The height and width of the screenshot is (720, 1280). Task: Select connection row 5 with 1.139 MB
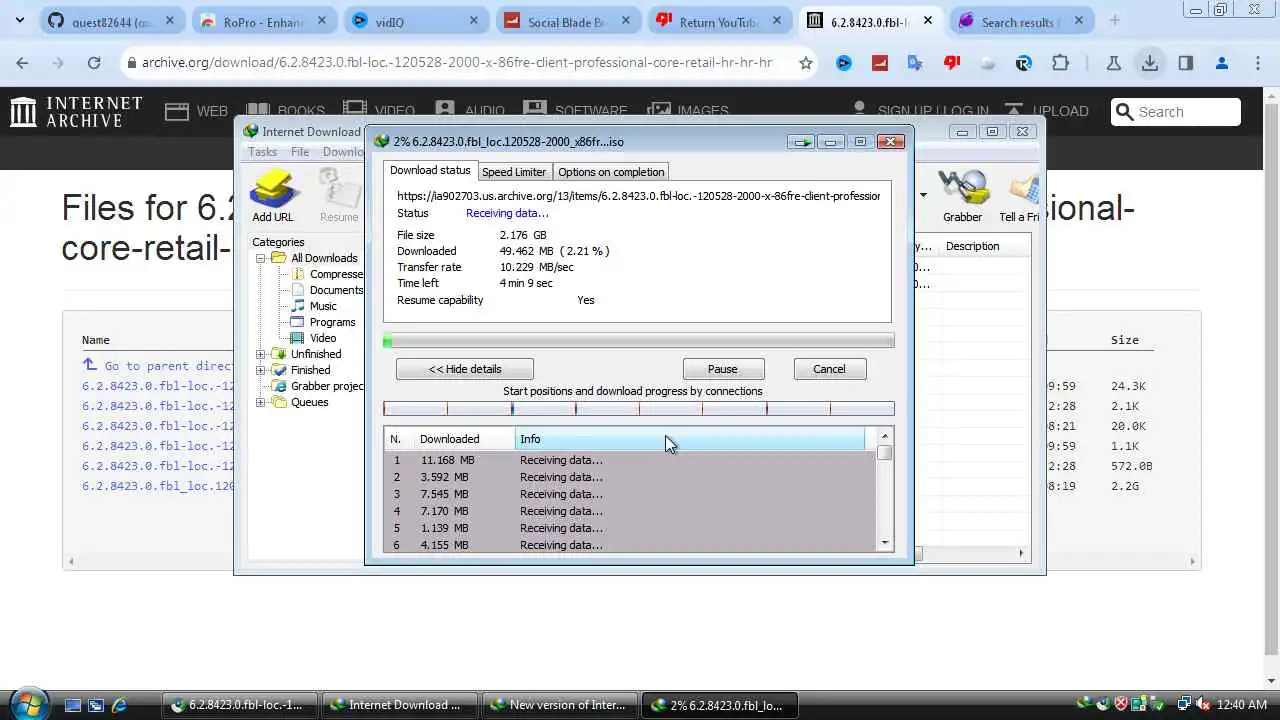[630, 528]
